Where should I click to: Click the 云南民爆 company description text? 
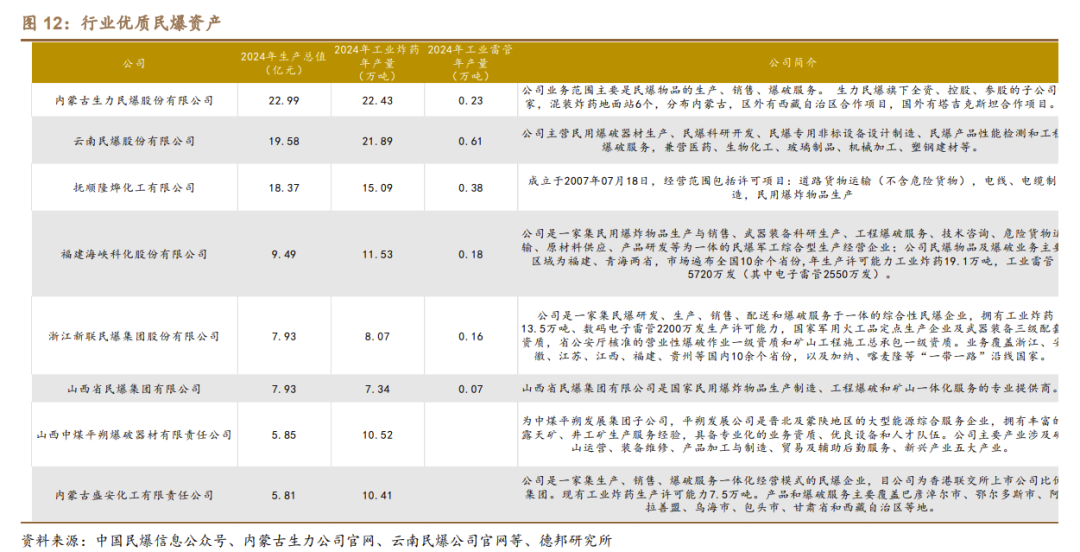point(789,140)
